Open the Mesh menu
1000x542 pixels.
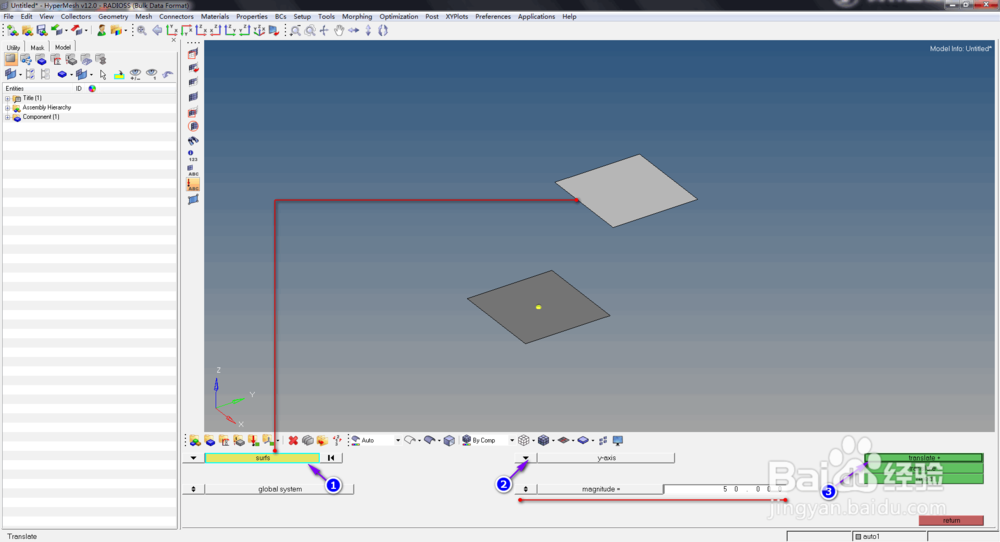coord(143,17)
